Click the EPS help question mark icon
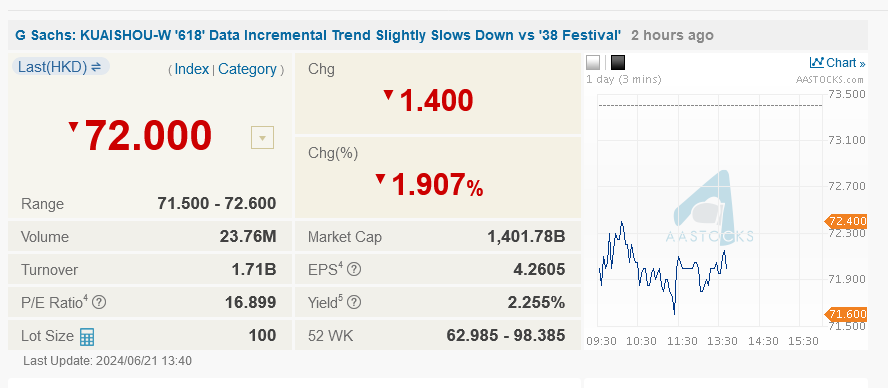The image size is (888, 388). click(353, 270)
